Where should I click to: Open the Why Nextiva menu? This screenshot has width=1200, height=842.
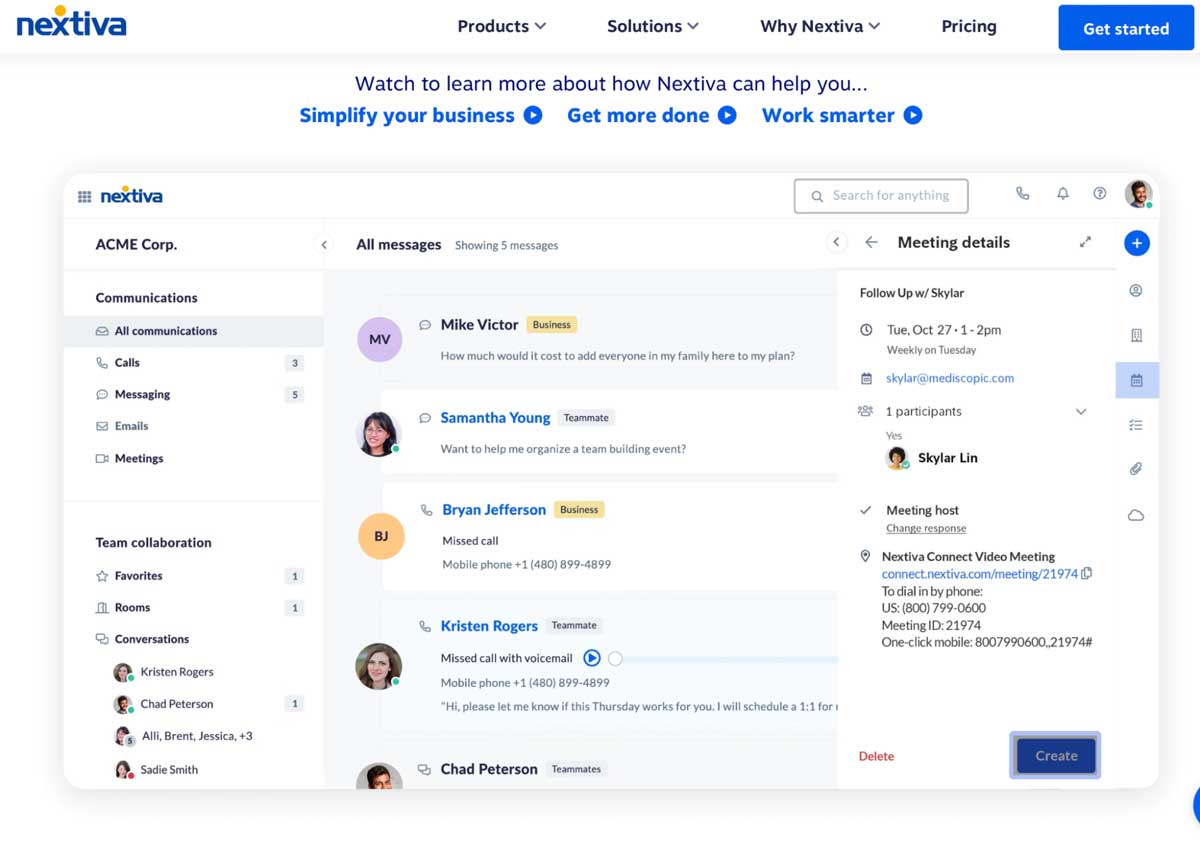coord(820,26)
